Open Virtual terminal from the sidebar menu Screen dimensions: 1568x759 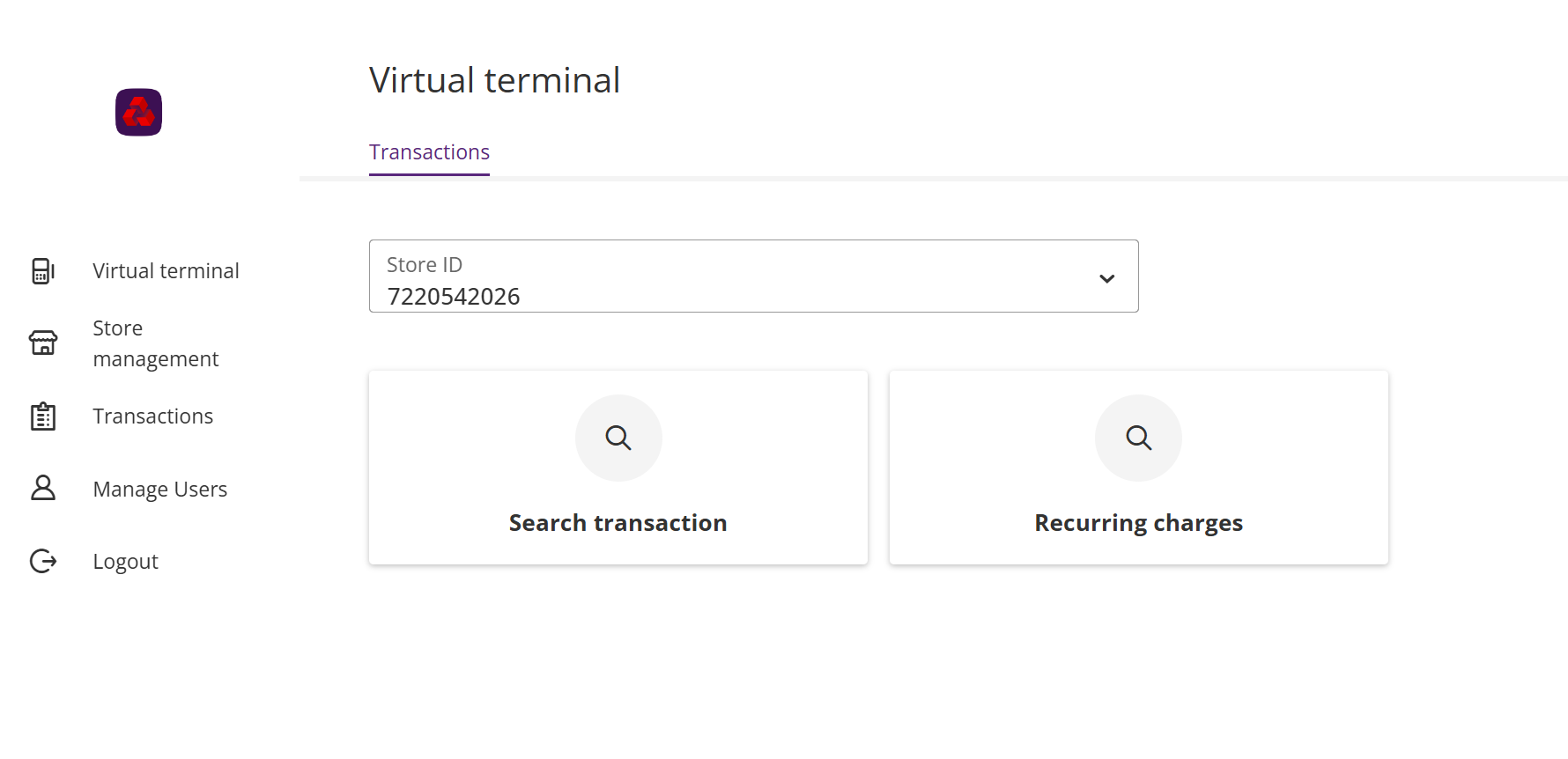tap(166, 271)
